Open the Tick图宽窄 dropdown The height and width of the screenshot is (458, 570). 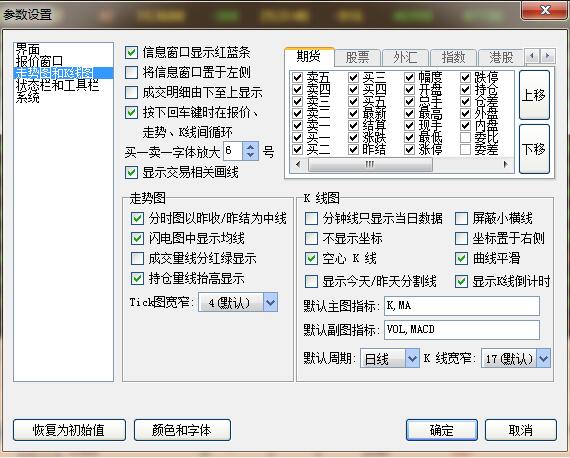click(x=270, y=302)
